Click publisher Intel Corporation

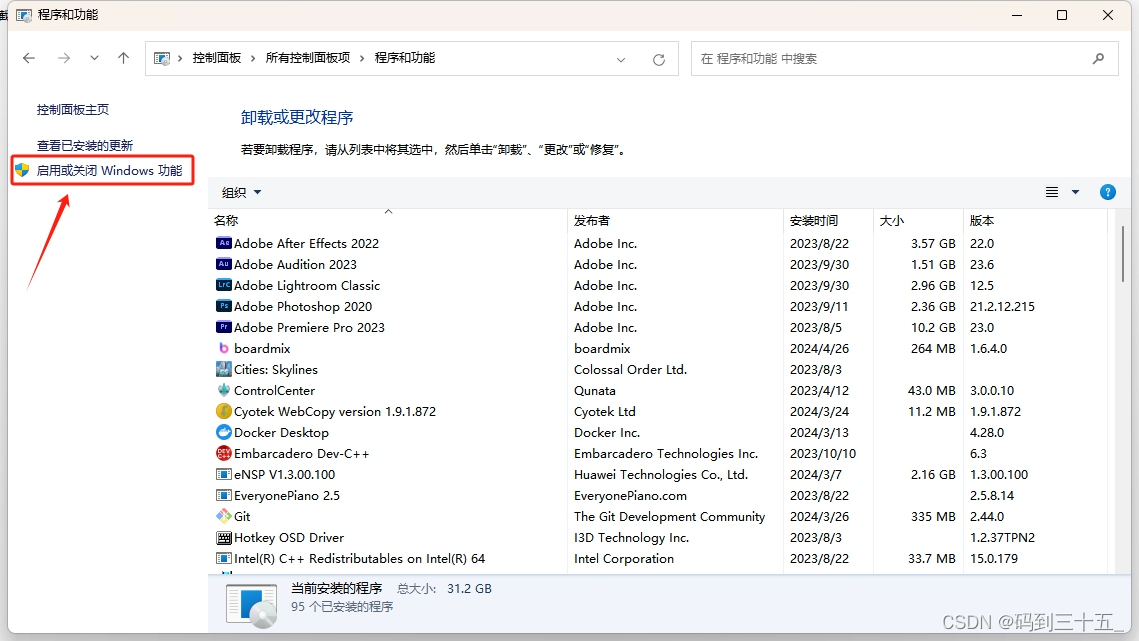coord(624,559)
